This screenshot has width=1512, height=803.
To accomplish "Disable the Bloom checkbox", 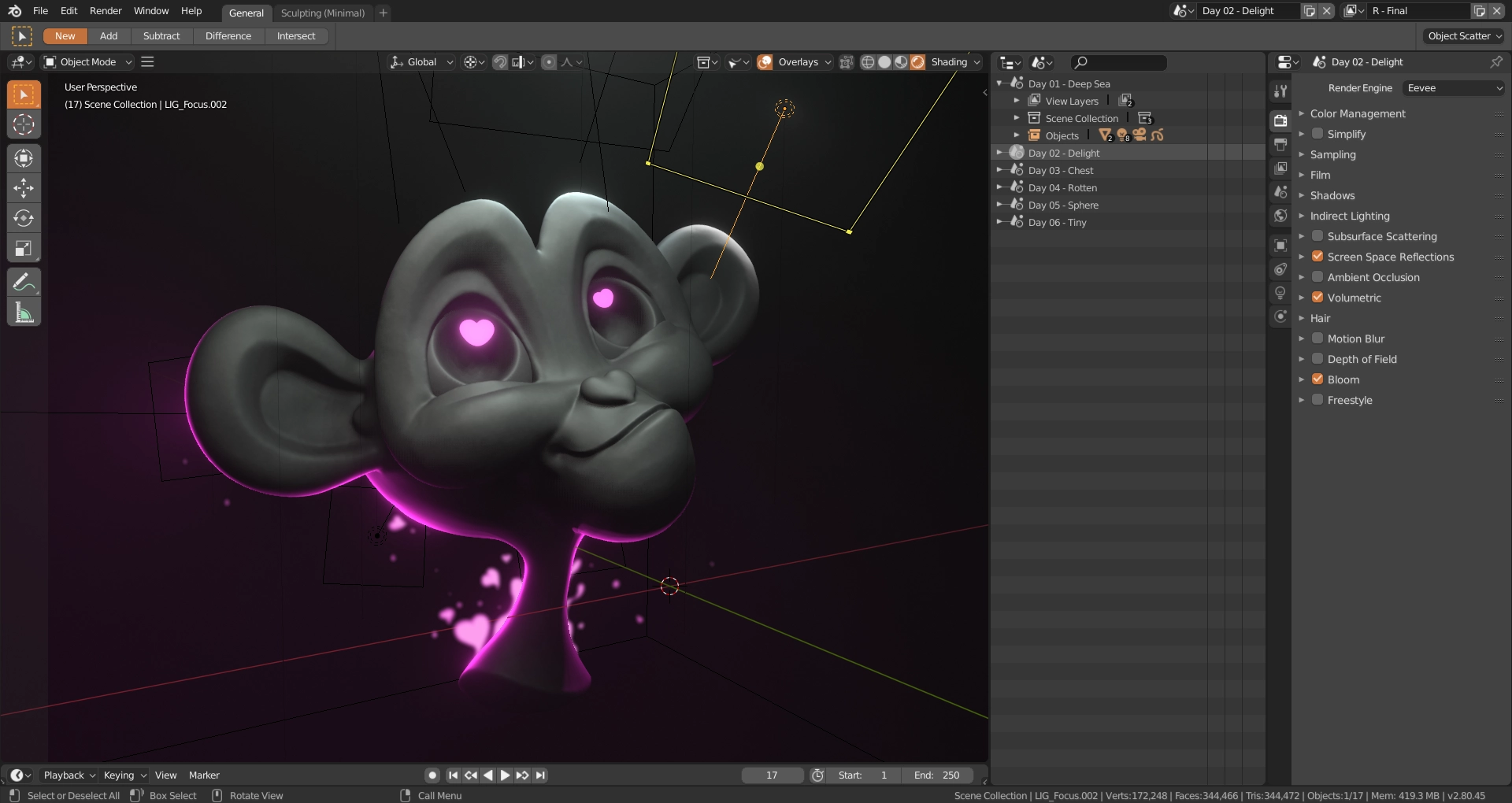I will pos(1317,379).
